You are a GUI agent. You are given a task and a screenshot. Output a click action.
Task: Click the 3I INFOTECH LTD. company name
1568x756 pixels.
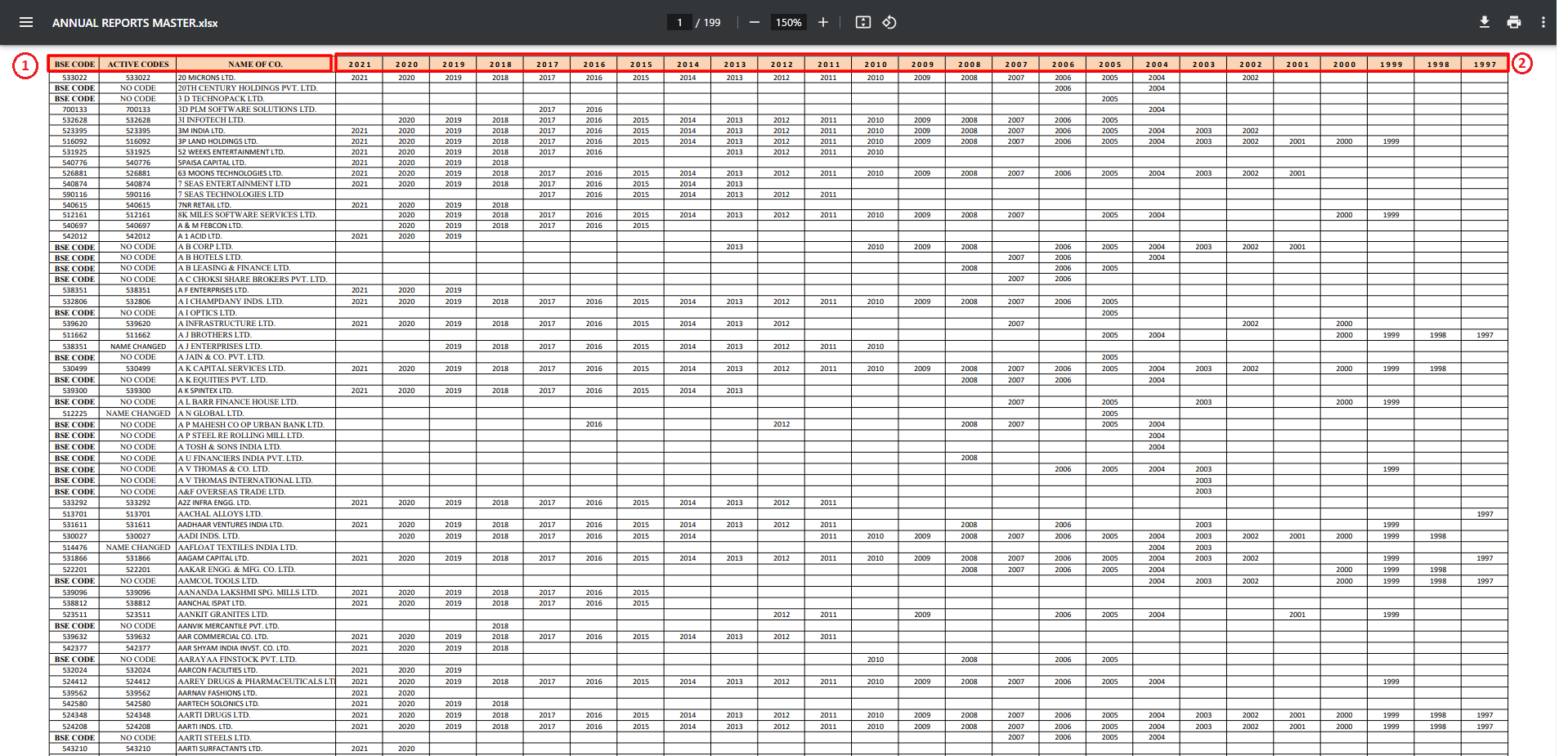click(211, 120)
